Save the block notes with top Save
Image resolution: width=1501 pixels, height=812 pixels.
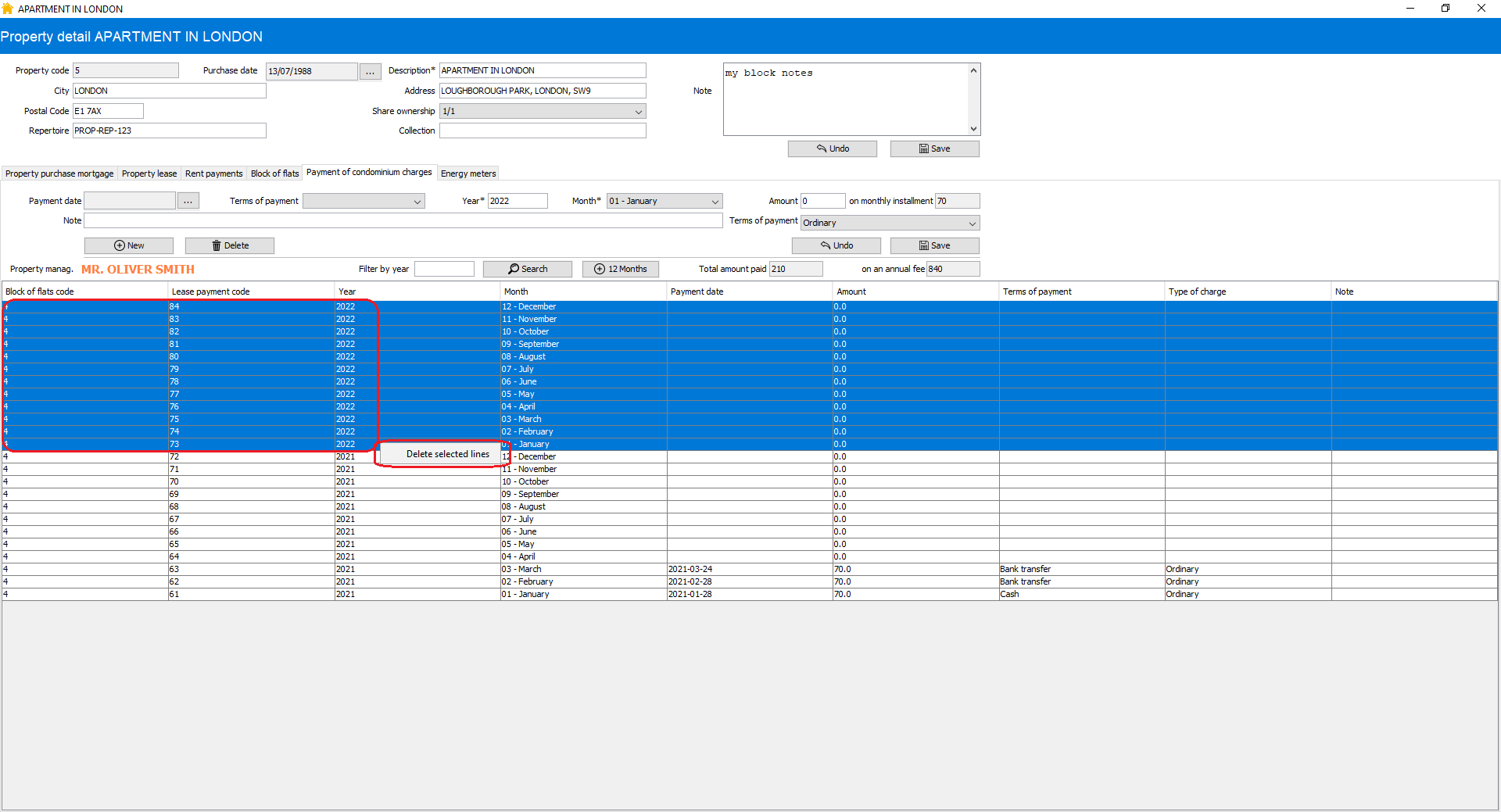click(x=934, y=148)
